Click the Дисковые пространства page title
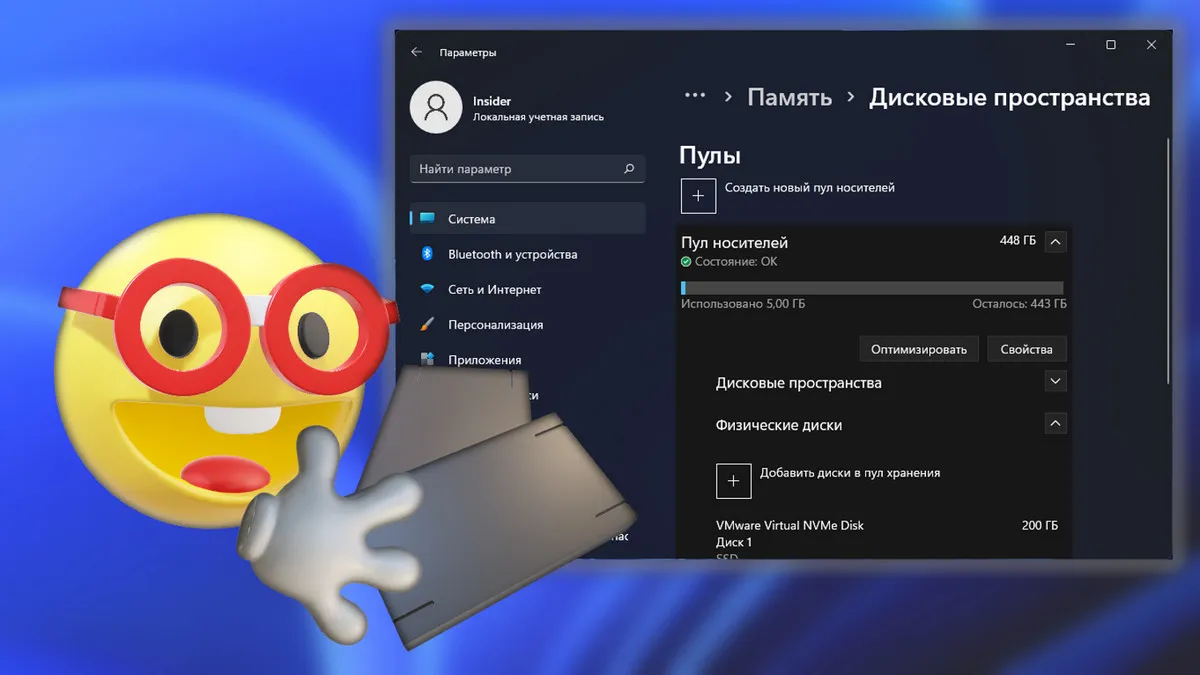The width and height of the screenshot is (1200, 675). [x=1010, y=98]
